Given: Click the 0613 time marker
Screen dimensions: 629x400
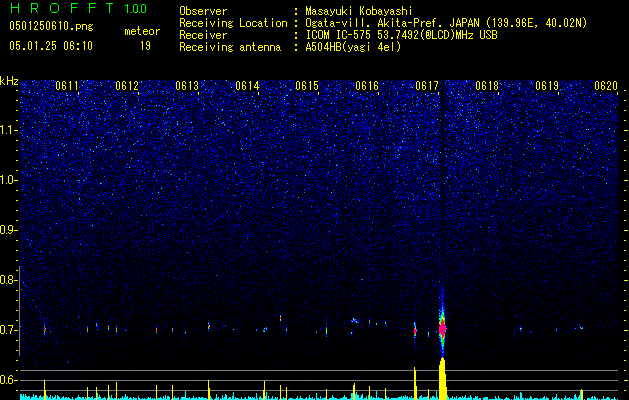Looking at the screenshot, I should 187,86.
